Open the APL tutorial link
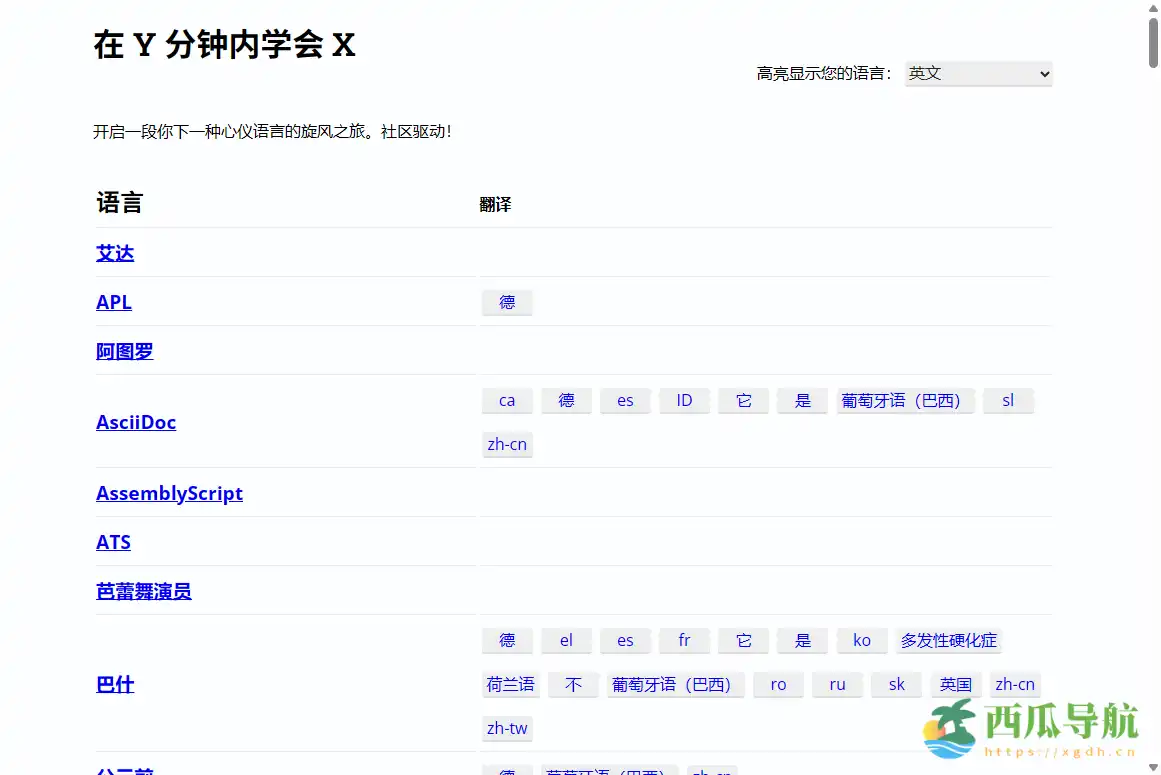This screenshot has width=1161, height=775. tap(113, 302)
